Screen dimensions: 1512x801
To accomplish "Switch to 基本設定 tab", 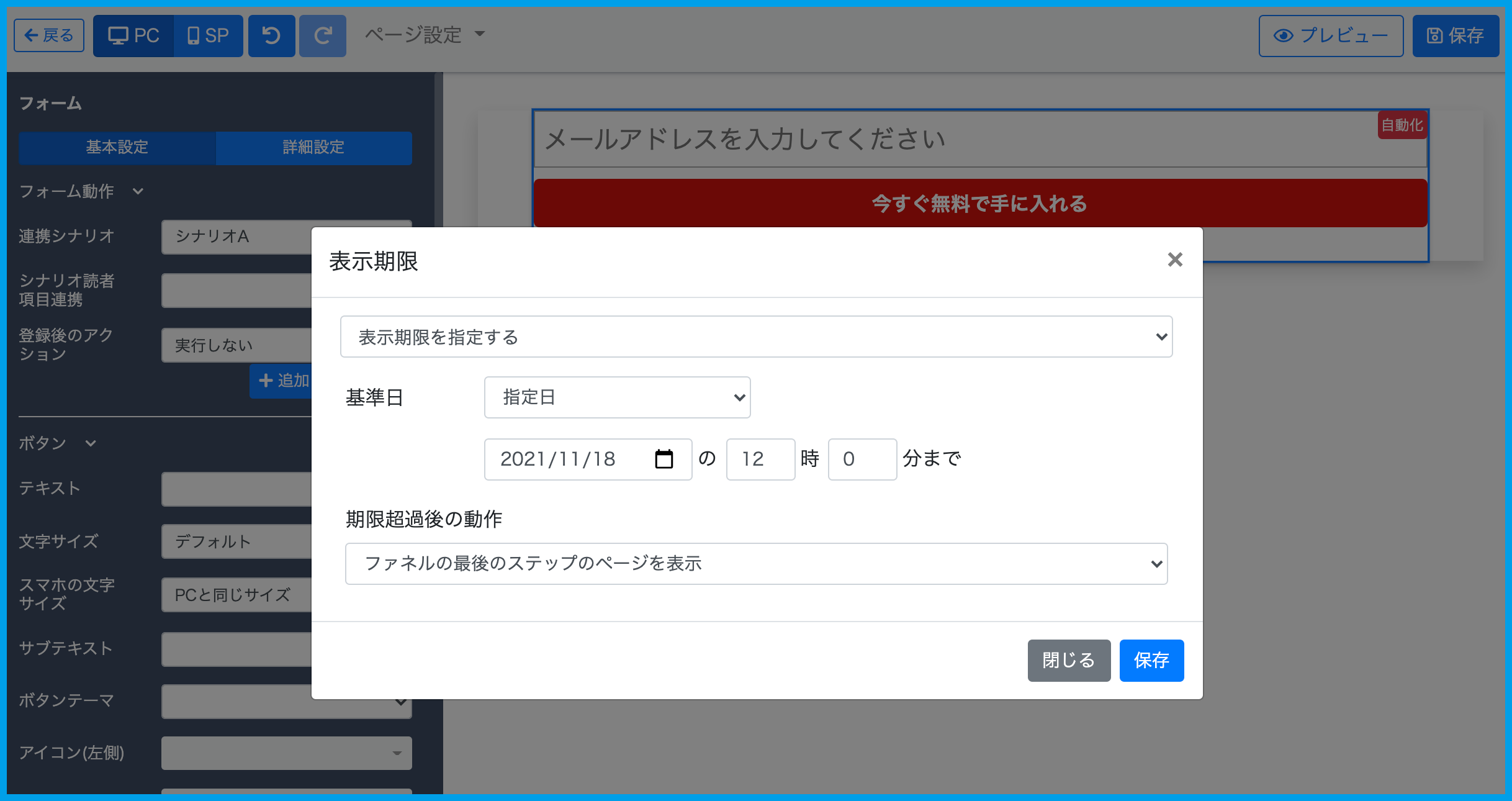I will [117, 147].
